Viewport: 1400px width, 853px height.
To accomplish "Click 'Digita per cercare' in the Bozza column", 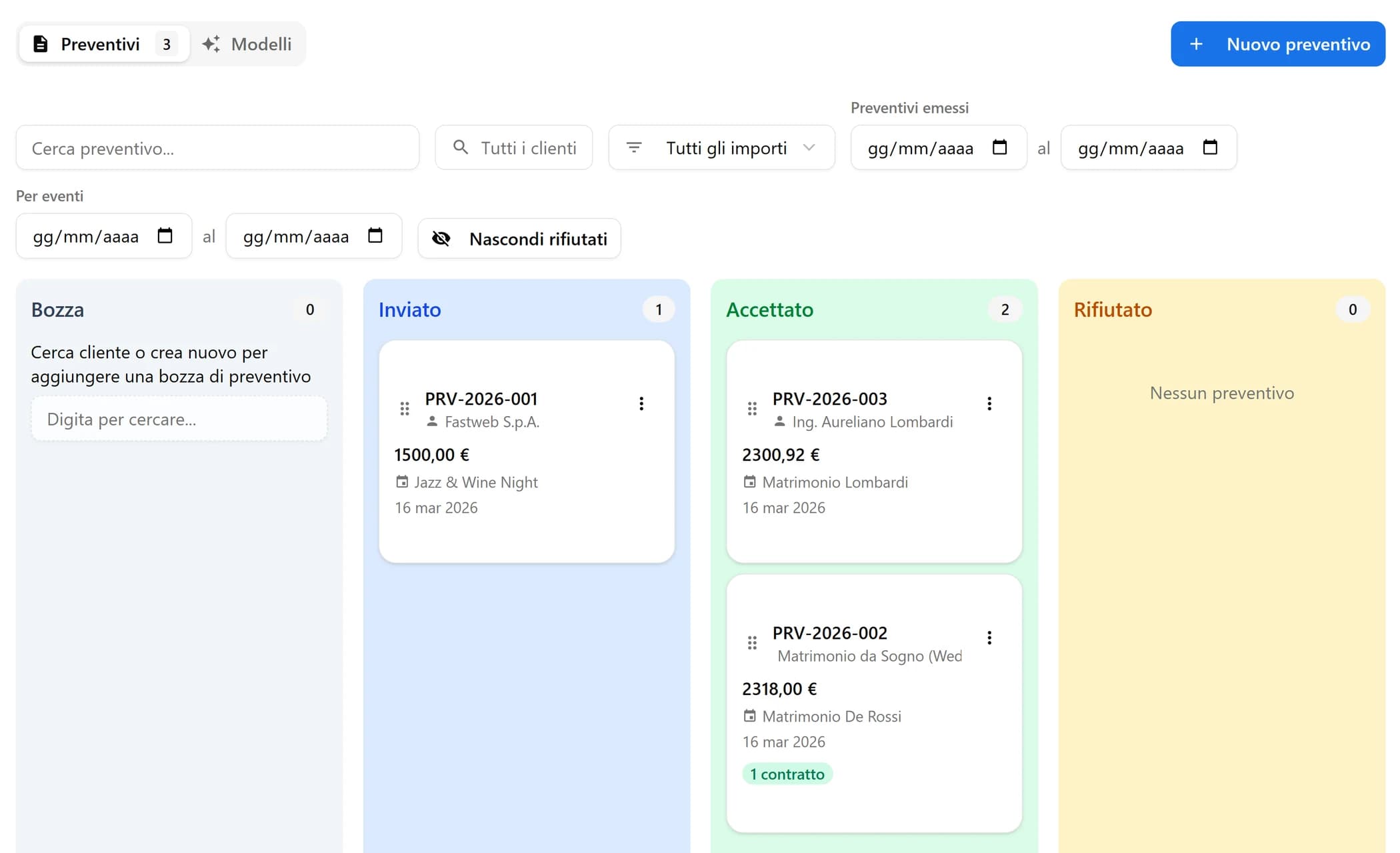I will click(178, 418).
